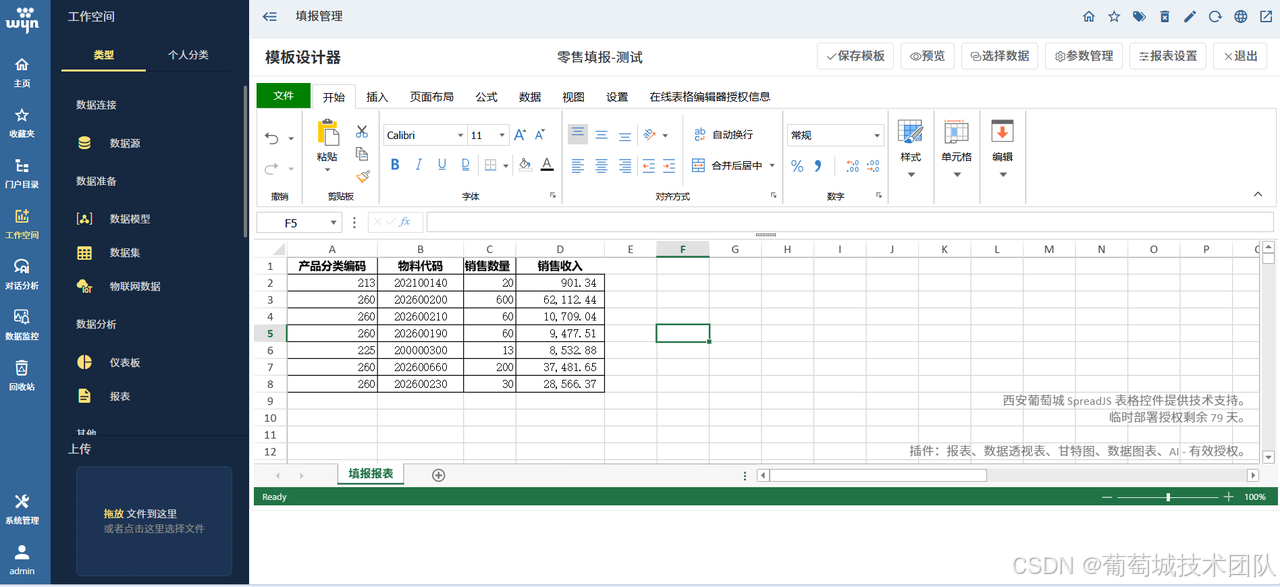The width and height of the screenshot is (1280, 587).
Task: Click the trash delete icon in top bar
Action: pyautogui.click(x=1165, y=17)
